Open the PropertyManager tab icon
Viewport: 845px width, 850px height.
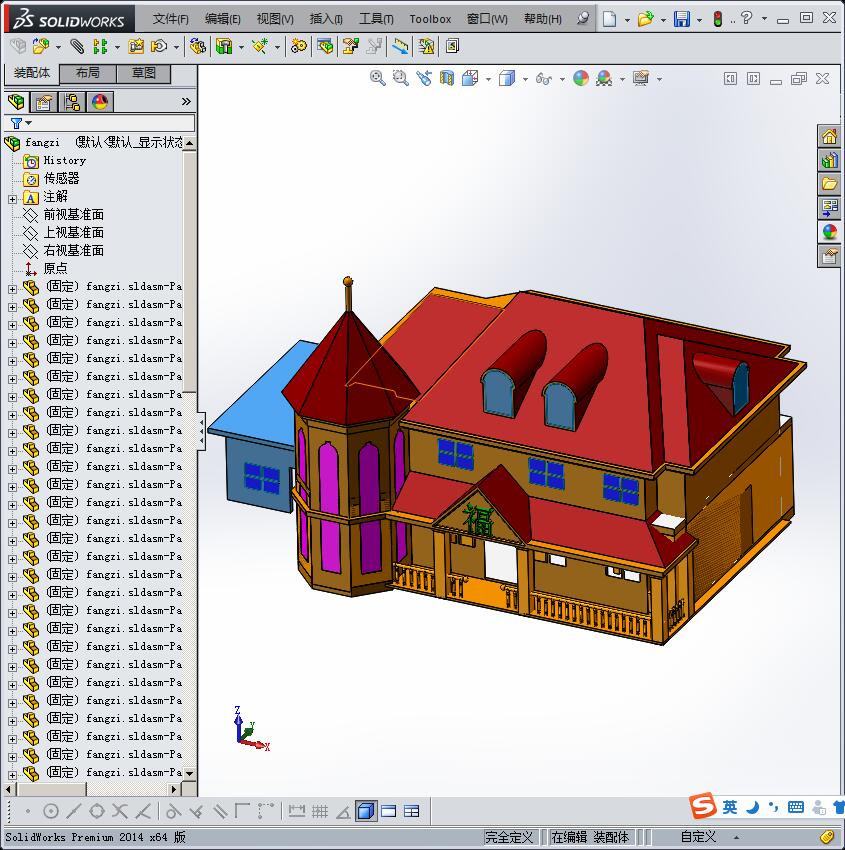pos(43,101)
